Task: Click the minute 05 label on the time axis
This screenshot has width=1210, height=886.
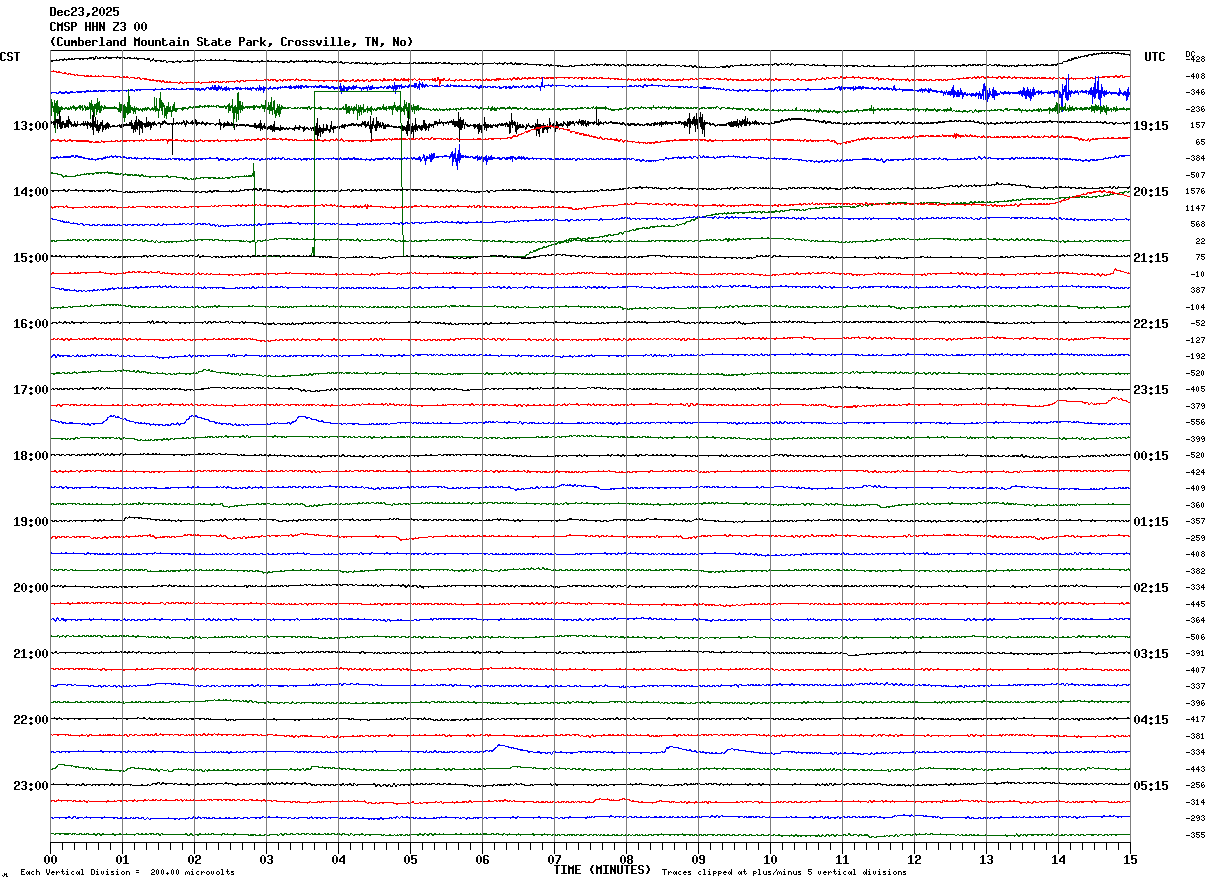Action: (410, 859)
